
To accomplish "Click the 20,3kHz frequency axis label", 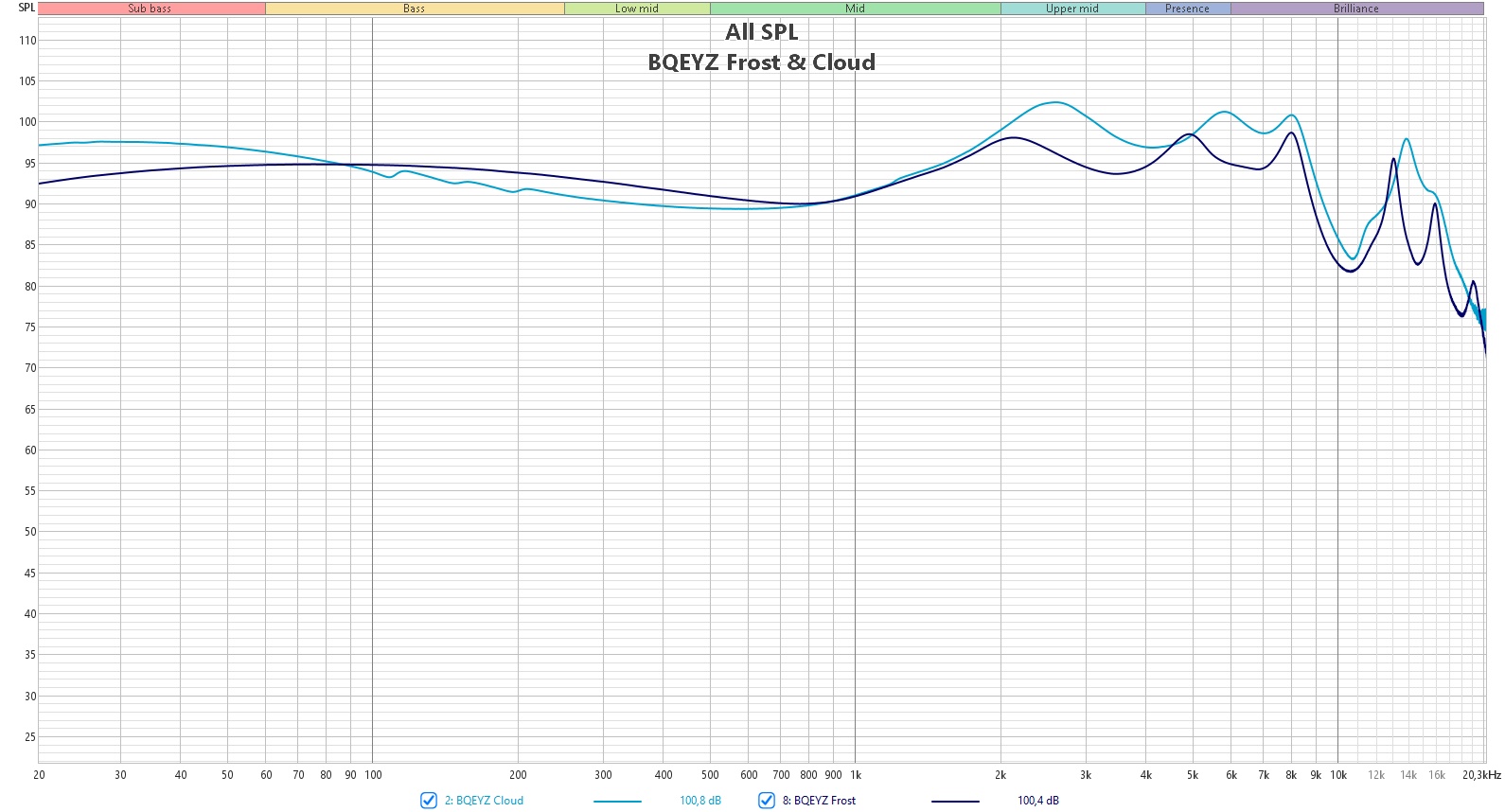I will (x=1481, y=775).
